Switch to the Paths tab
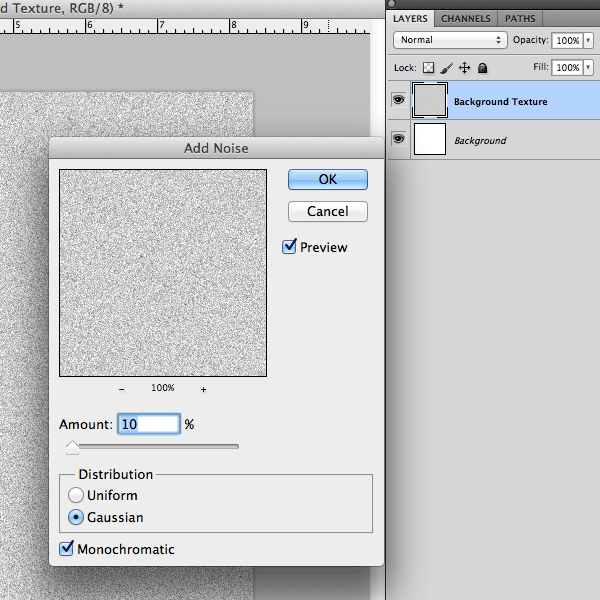 pos(520,18)
